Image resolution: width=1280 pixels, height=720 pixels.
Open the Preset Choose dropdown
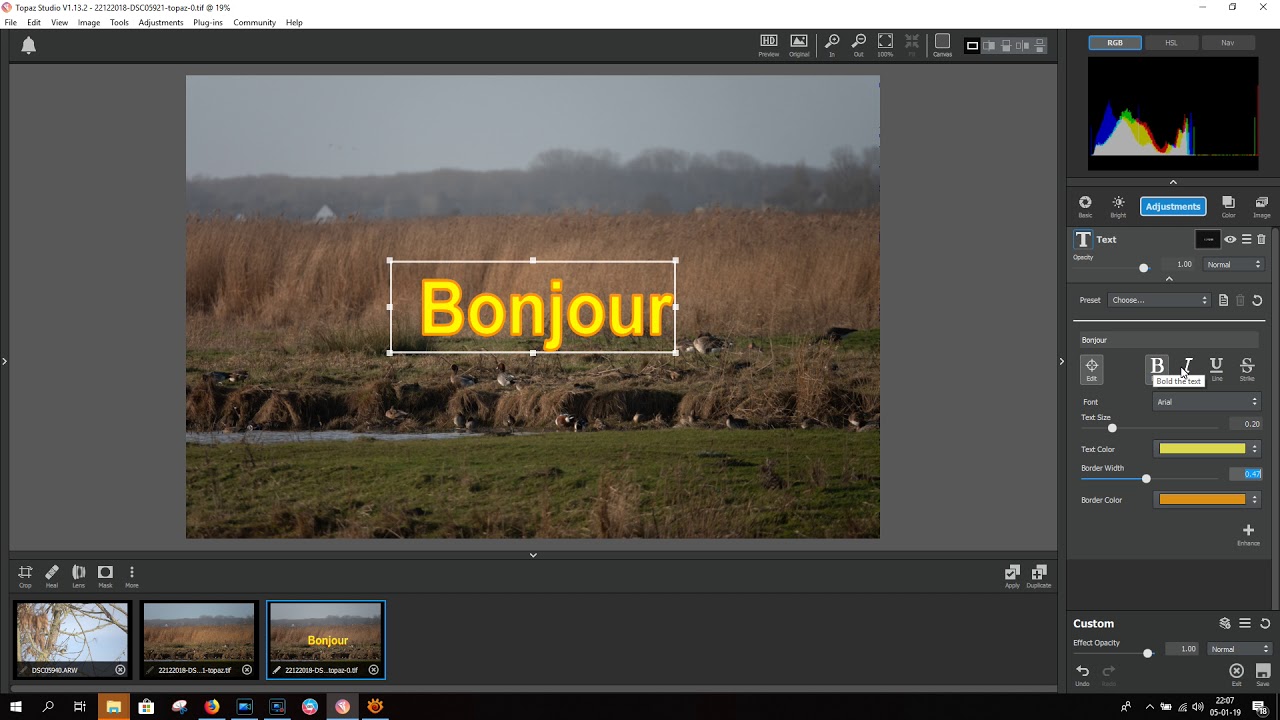(1160, 300)
